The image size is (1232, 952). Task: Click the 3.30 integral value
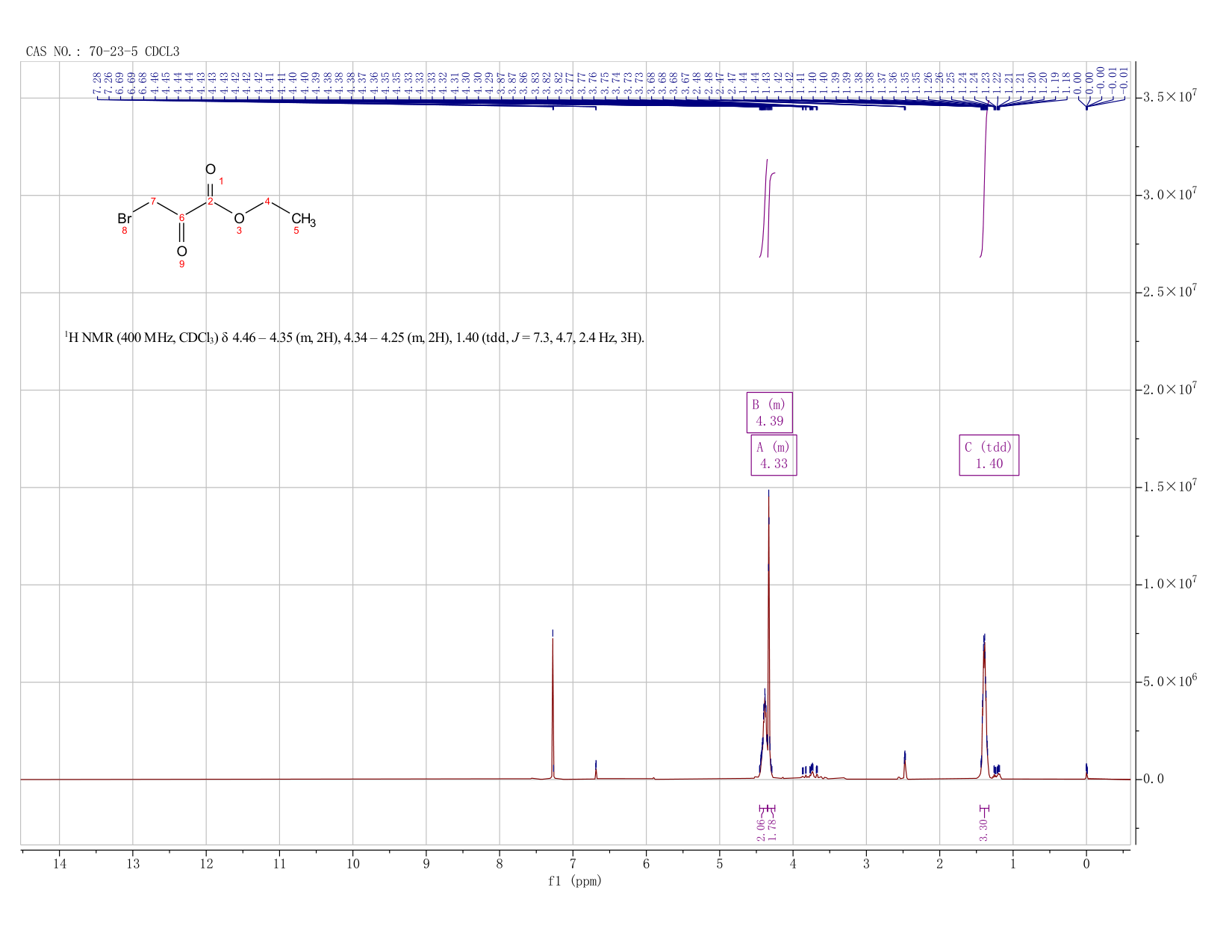click(983, 830)
